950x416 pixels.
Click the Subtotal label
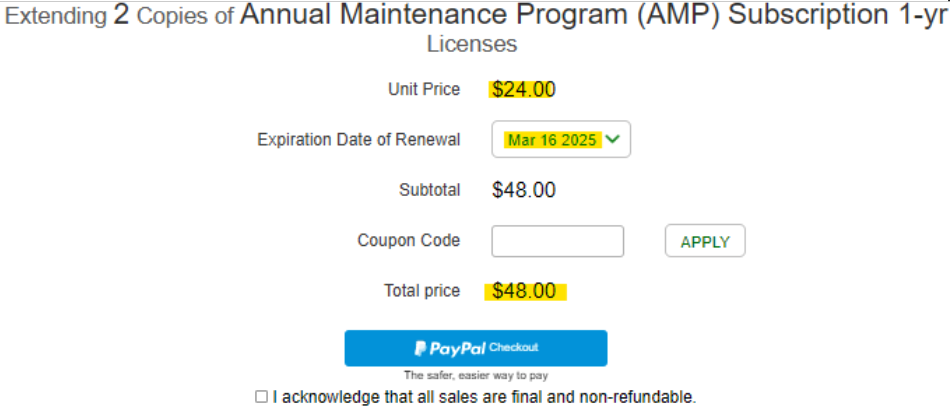[430, 190]
